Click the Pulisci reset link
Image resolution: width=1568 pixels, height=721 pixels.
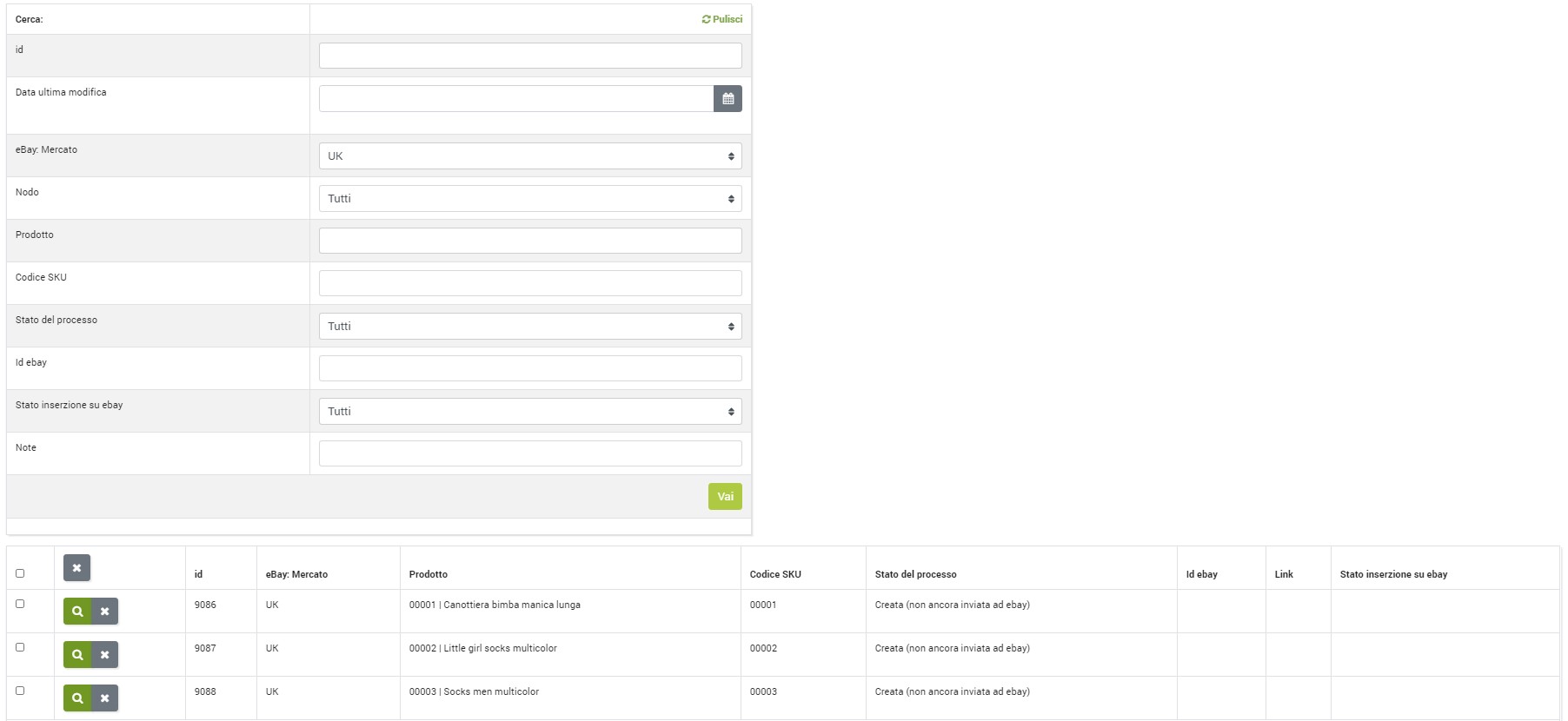[722, 19]
